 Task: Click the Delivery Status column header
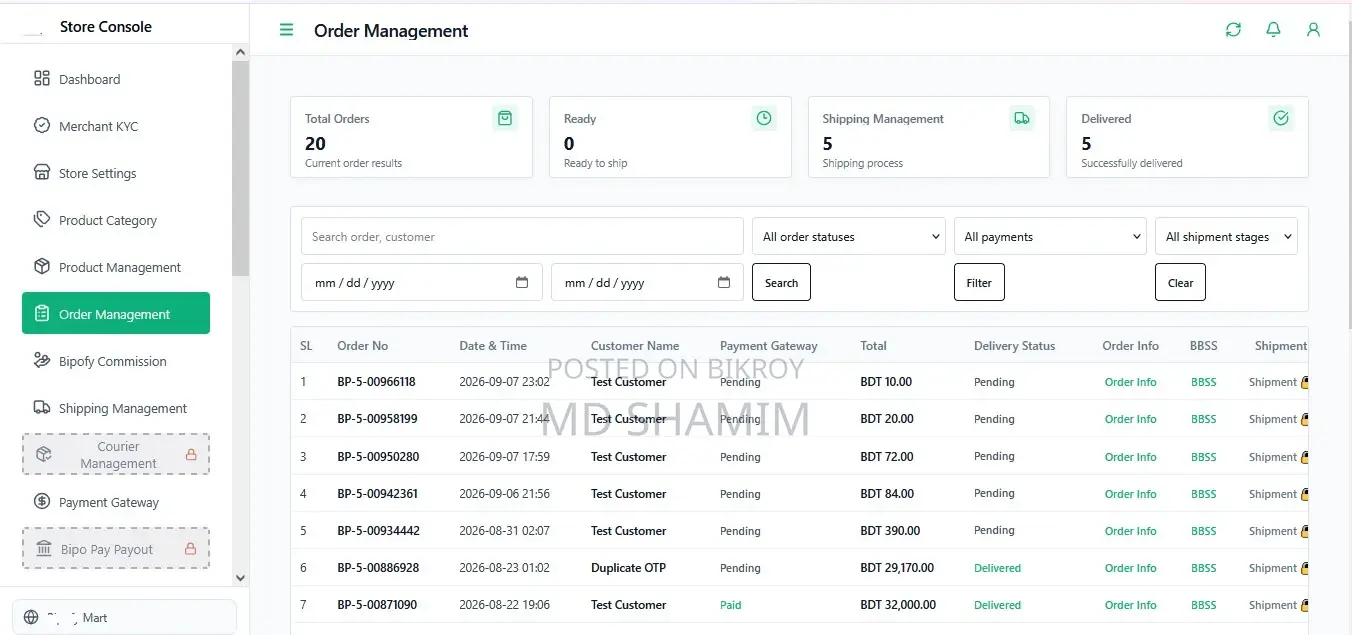tap(1014, 346)
